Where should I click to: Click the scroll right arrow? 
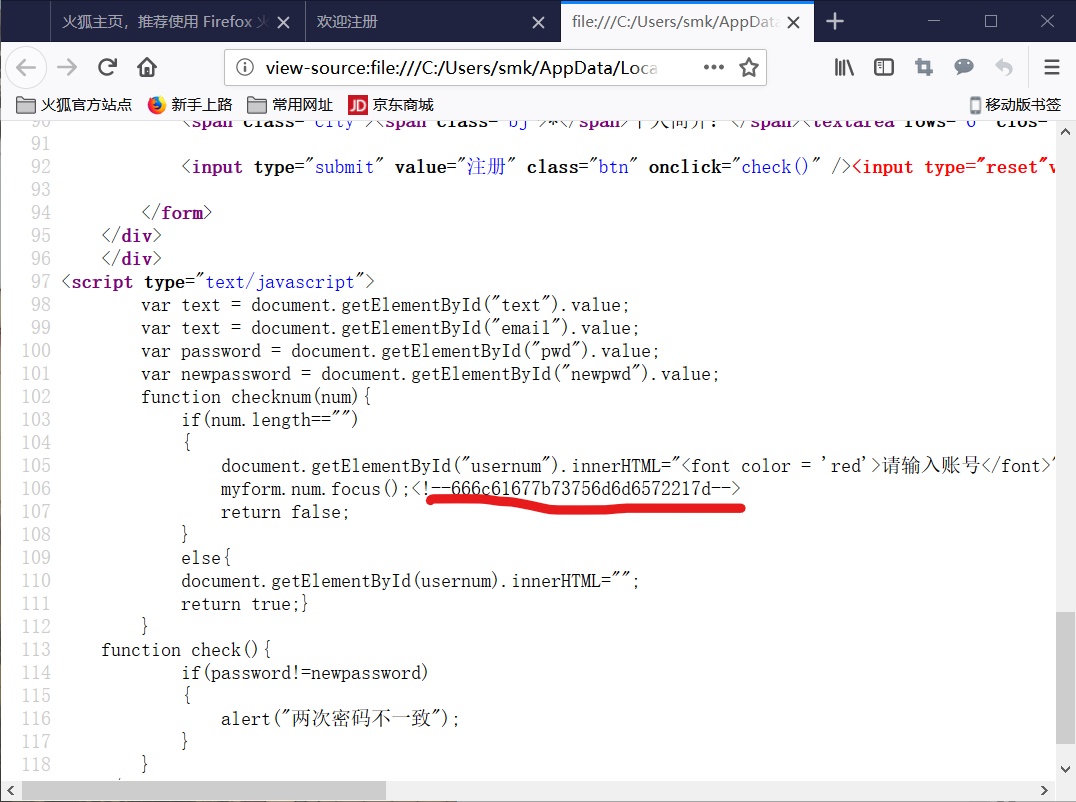[x=1044, y=790]
